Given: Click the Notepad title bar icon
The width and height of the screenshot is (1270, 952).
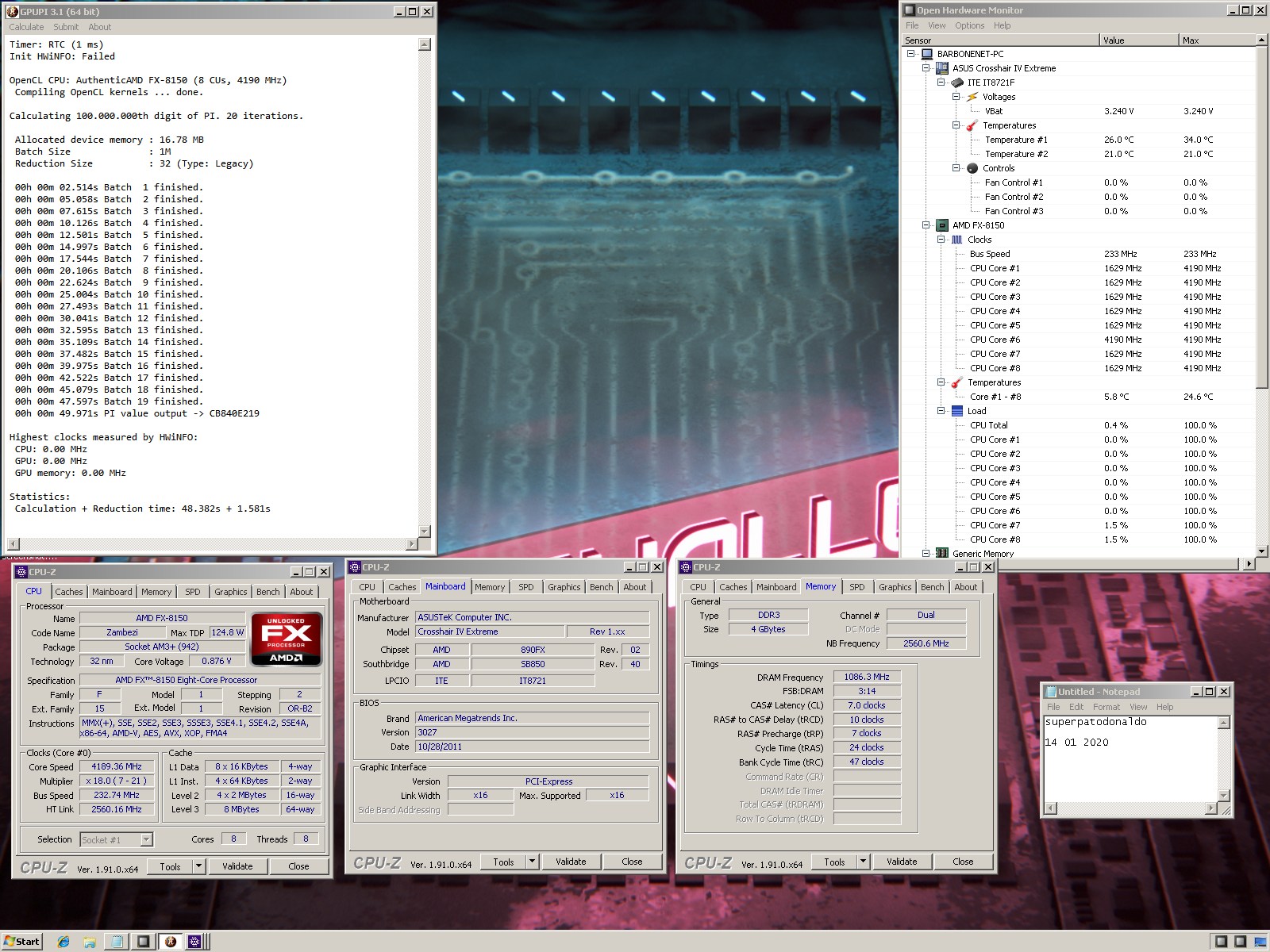Looking at the screenshot, I should (x=1051, y=692).
